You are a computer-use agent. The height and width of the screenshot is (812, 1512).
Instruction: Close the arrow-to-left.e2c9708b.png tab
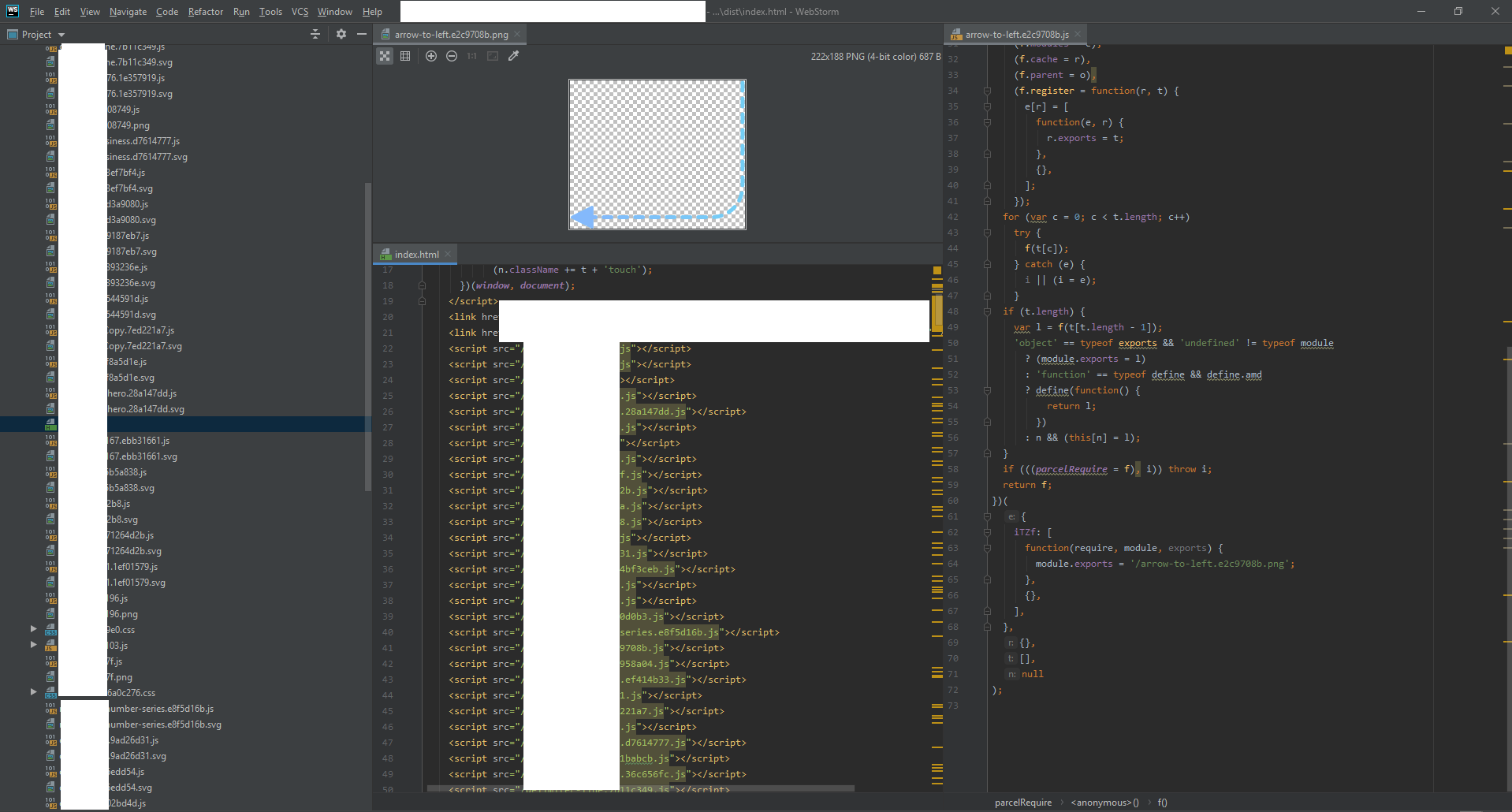point(517,34)
